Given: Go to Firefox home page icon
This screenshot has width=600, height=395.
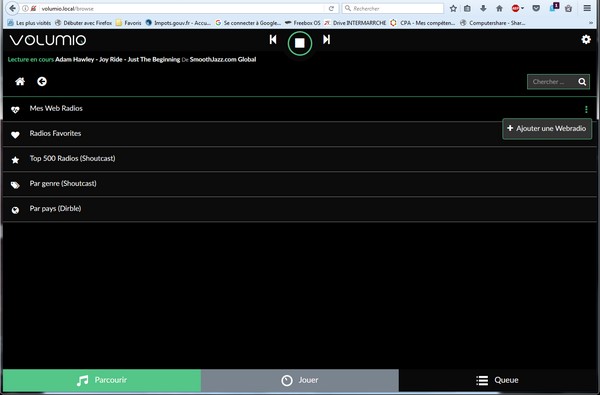Looking at the screenshot, I should pos(499,8).
